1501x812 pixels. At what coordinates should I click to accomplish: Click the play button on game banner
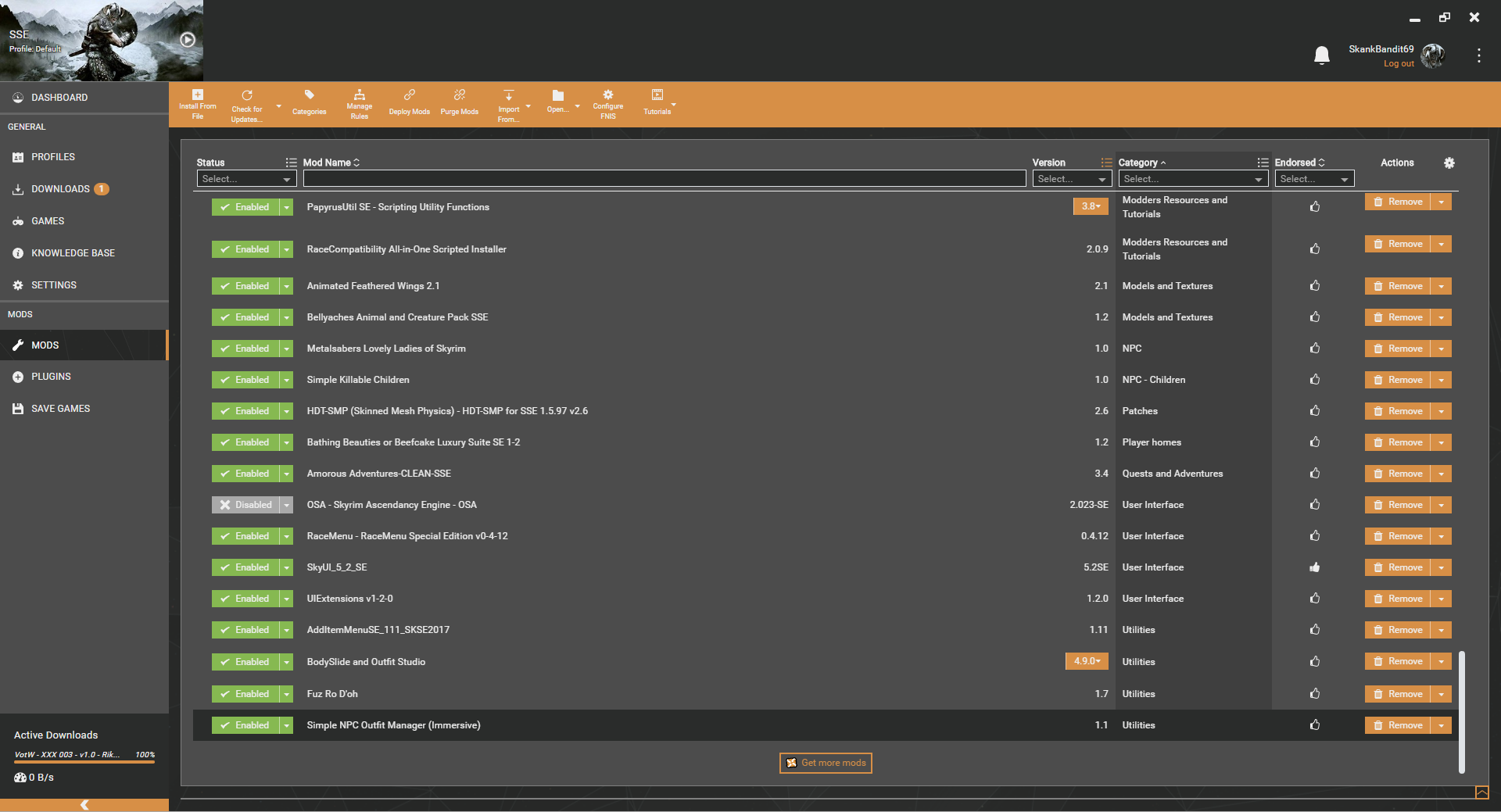[x=188, y=40]
